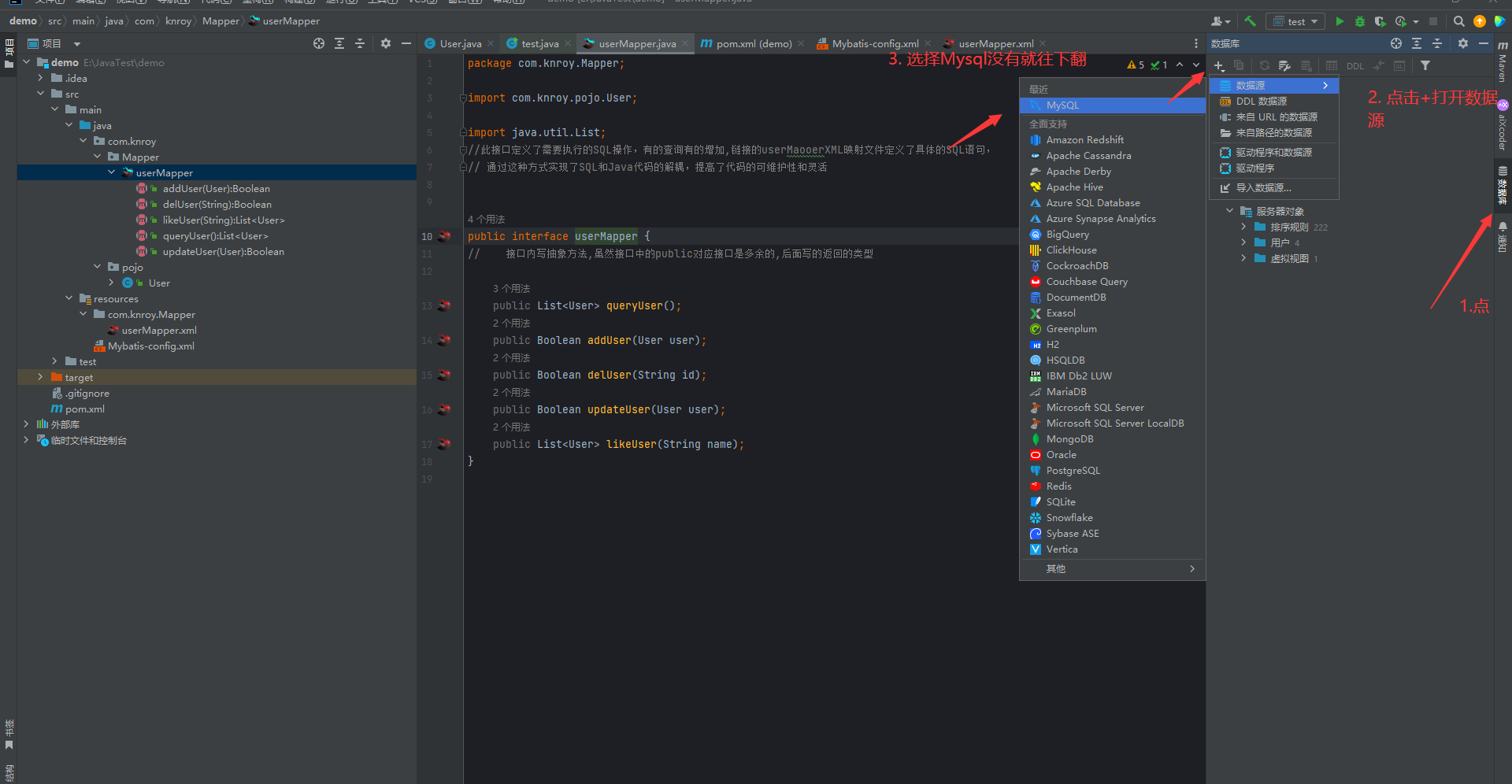Screen dimensions: 1512x784
Task: Click locate target icon in project panel
Action: tap(319, 44)
